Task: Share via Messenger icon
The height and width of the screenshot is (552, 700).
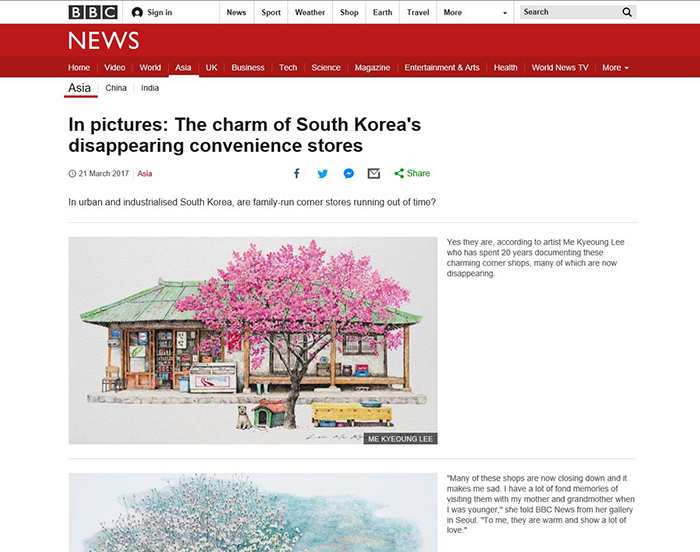Action: [x=349, y=173]
